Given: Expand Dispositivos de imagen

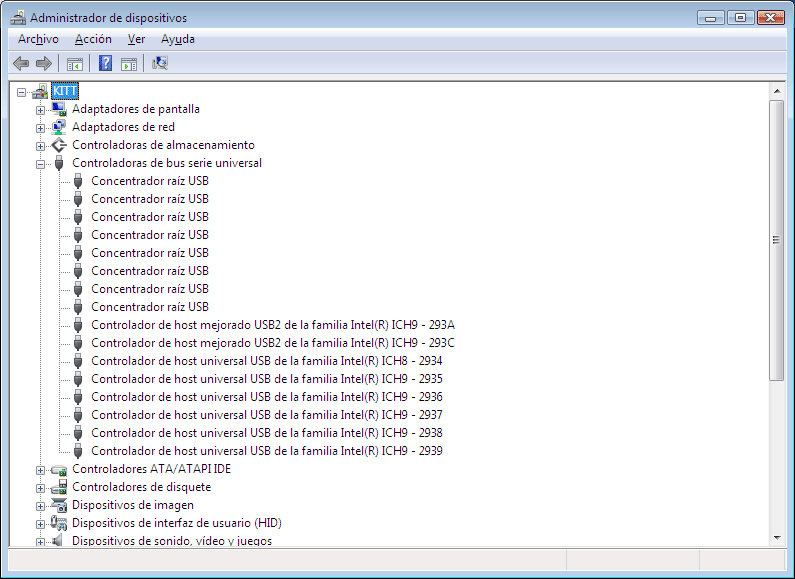Looking at the screenshot, I should (x=41, y=506).
